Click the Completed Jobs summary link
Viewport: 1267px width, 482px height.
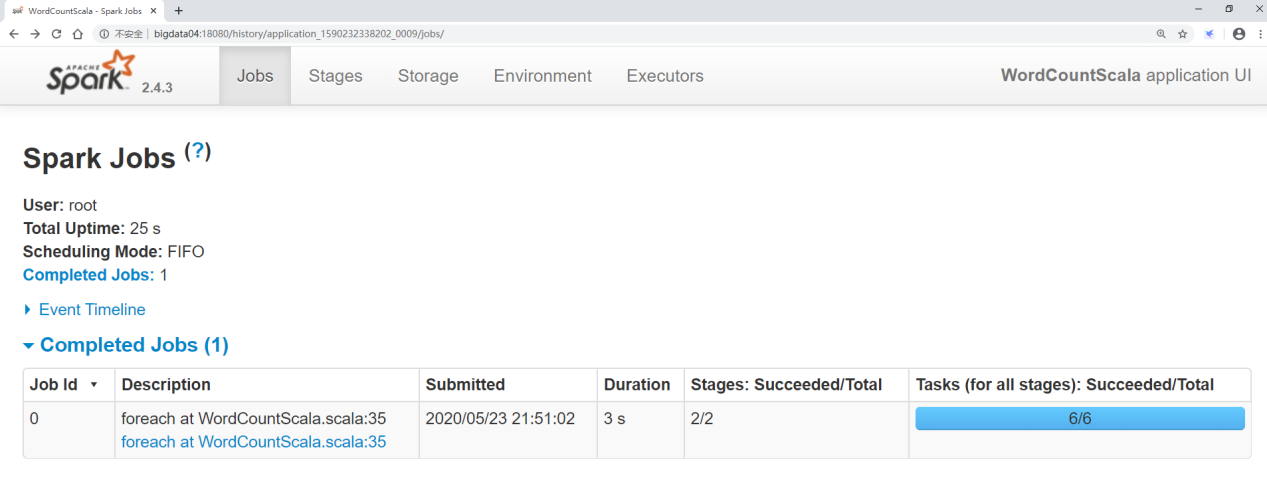tap(88, 275)
